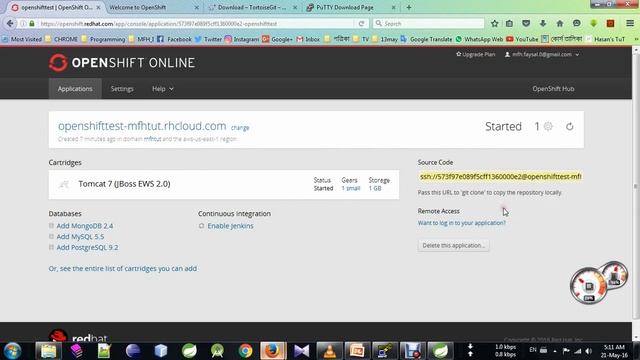Switch to the PuTTY Download Page tab
640x360 pixels.
pyautogui.click(x=350, y=7)
